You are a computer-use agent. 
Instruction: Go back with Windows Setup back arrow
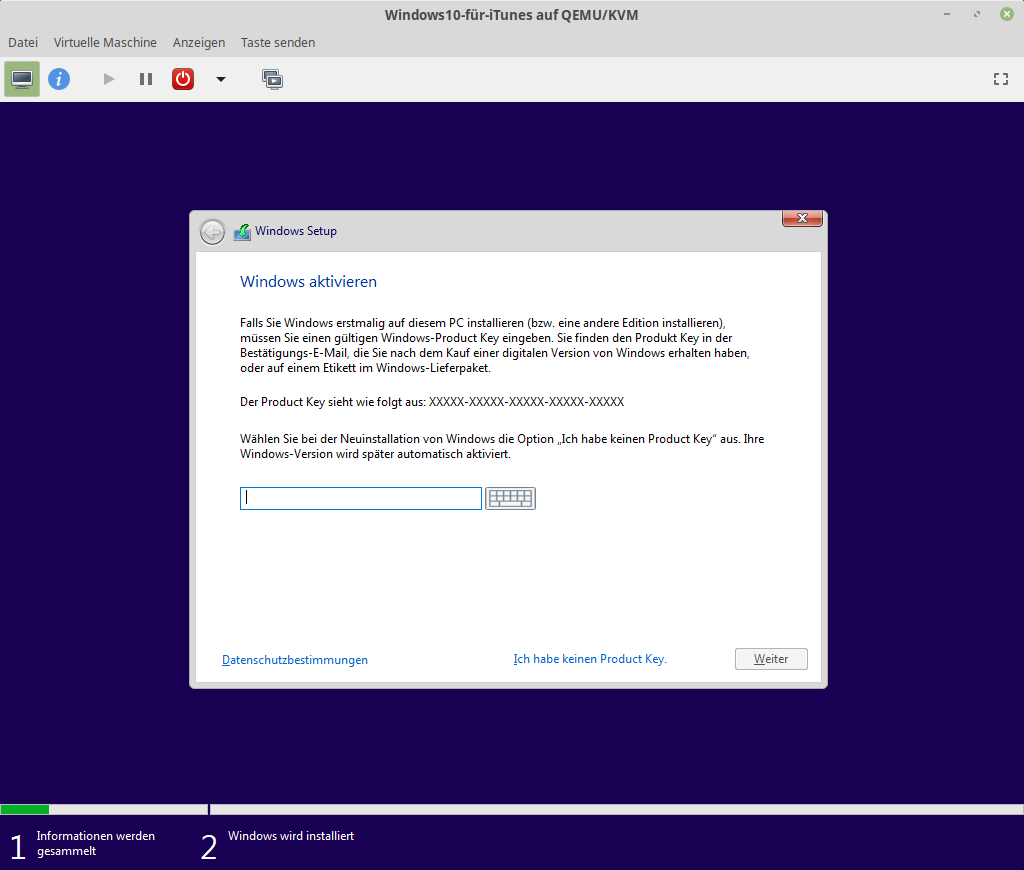[212, 231]
